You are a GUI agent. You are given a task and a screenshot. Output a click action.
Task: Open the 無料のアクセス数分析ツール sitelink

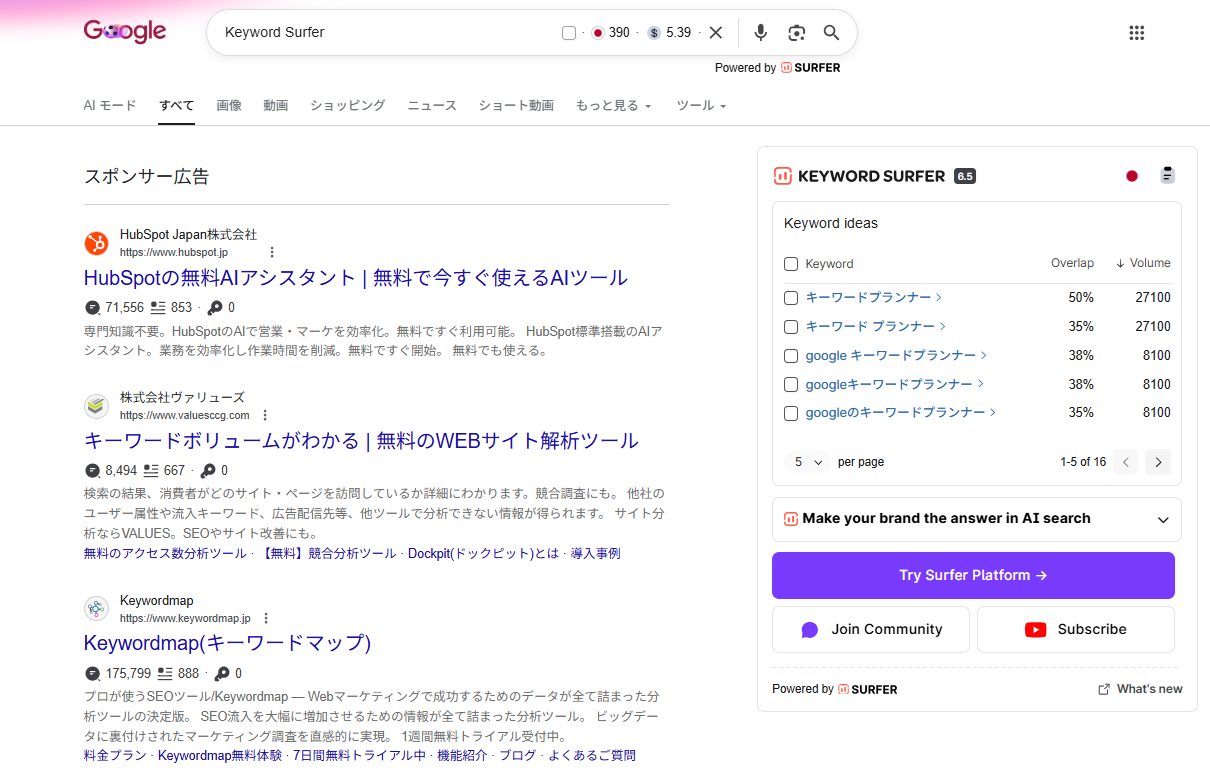(165, 553)
